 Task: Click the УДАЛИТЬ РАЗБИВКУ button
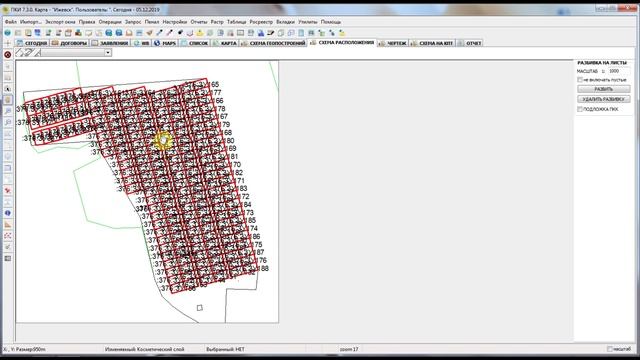(604, 99)
